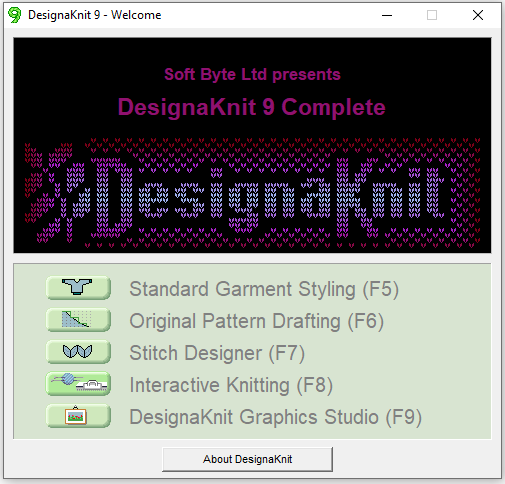Minimize the Welcome window
Image resolution: width=505 pixels, height=484 pixels.
[x=387, y=15]
